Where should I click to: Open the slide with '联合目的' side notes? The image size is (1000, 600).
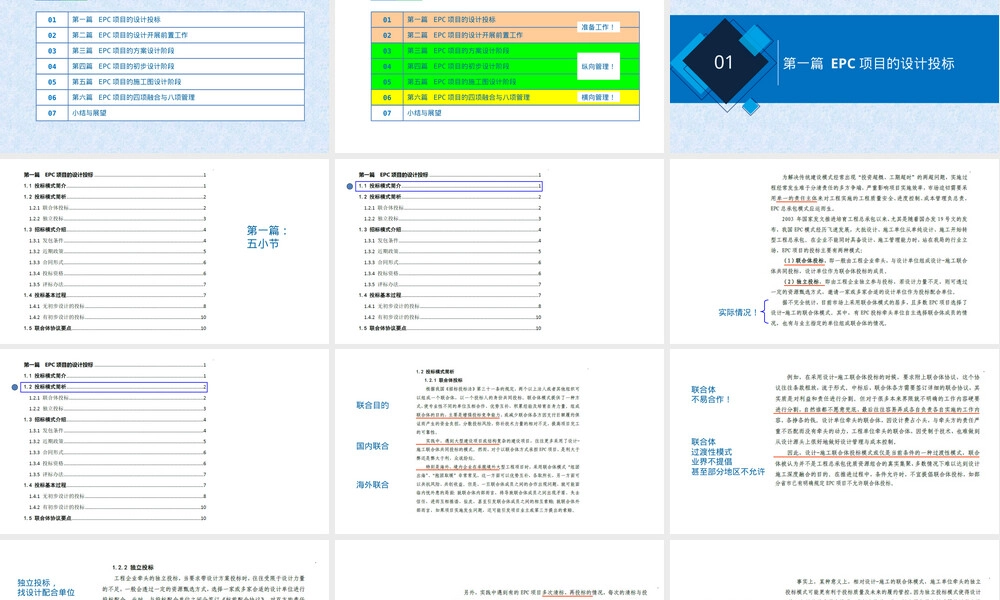tap(499, 441)
